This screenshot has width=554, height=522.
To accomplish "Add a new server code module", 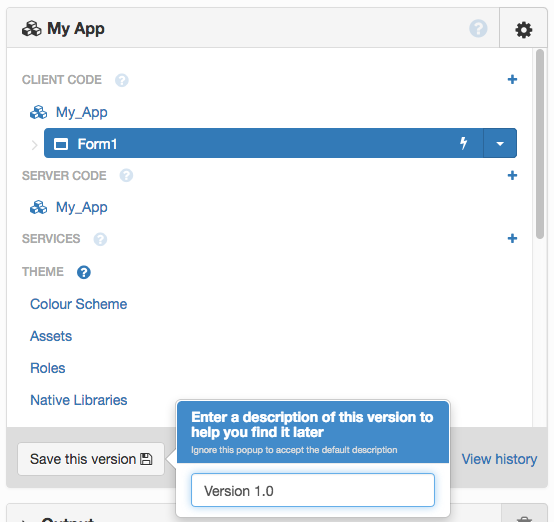I will click(512, 175).
